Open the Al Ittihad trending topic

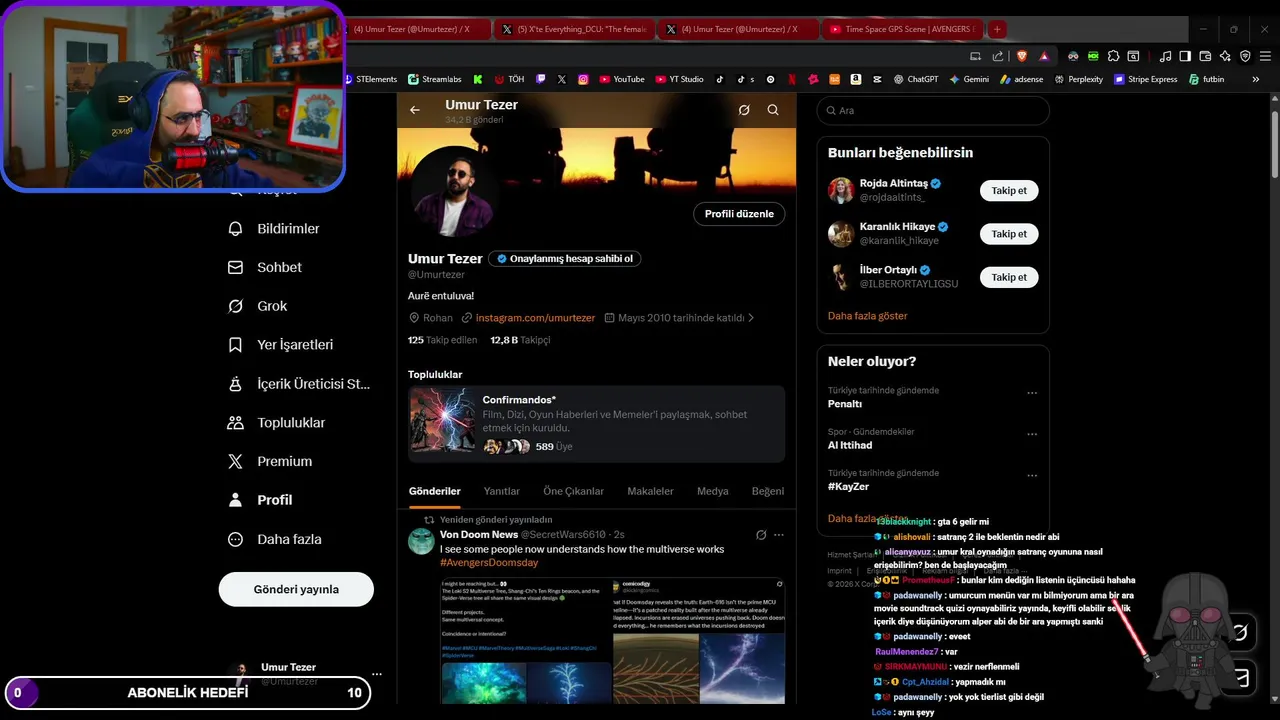pyautogui.click(x=850, y=445)
